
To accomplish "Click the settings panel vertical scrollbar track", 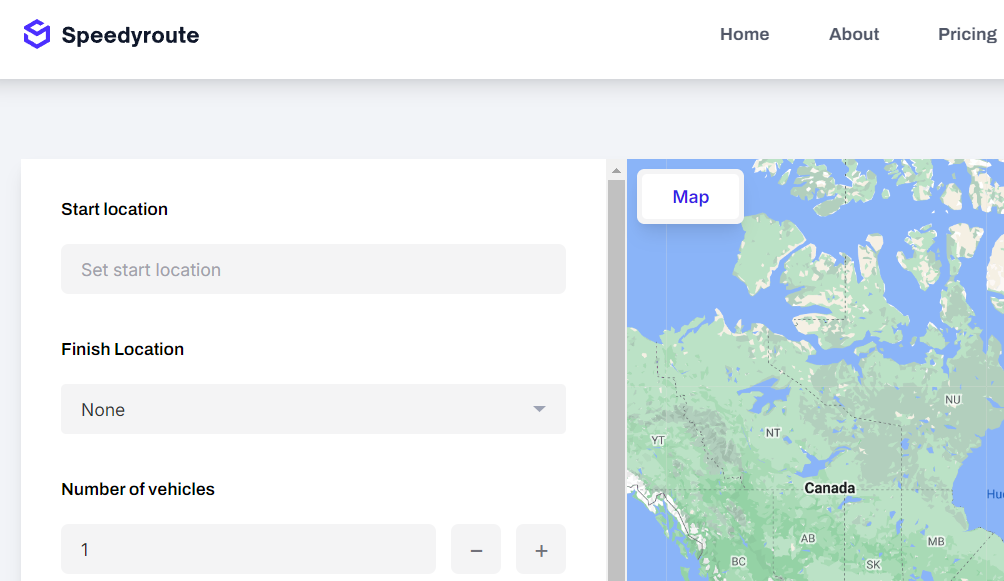I will point(616,380).
